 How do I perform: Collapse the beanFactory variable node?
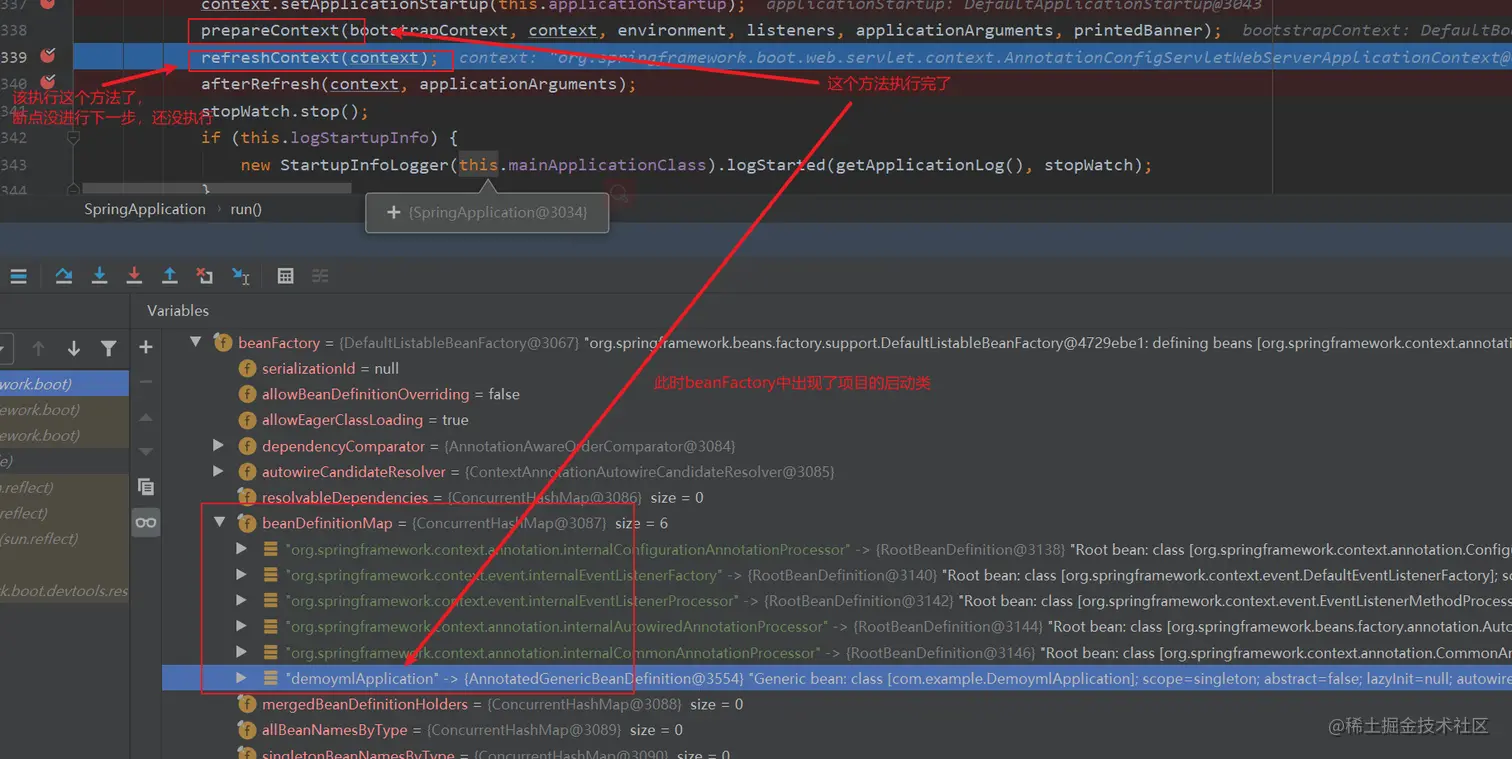pos(195,343)
